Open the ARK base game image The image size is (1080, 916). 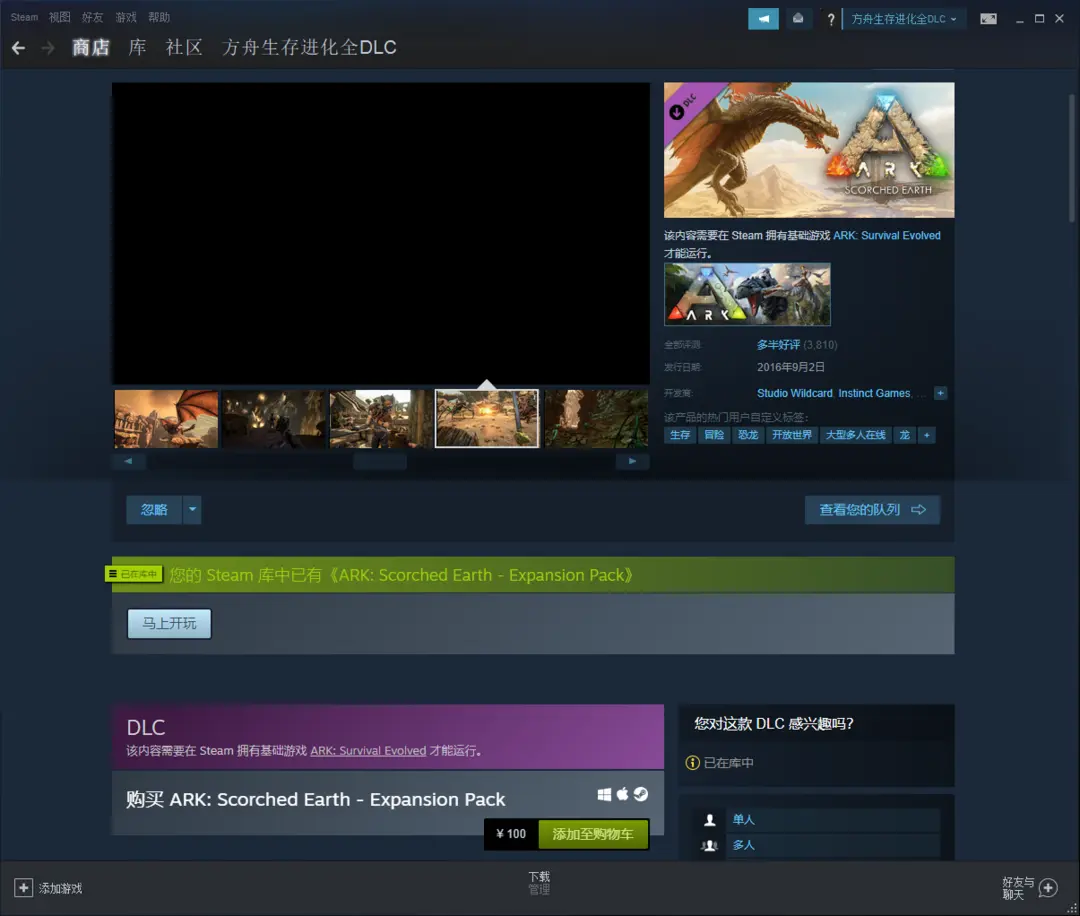coord(747,294)
